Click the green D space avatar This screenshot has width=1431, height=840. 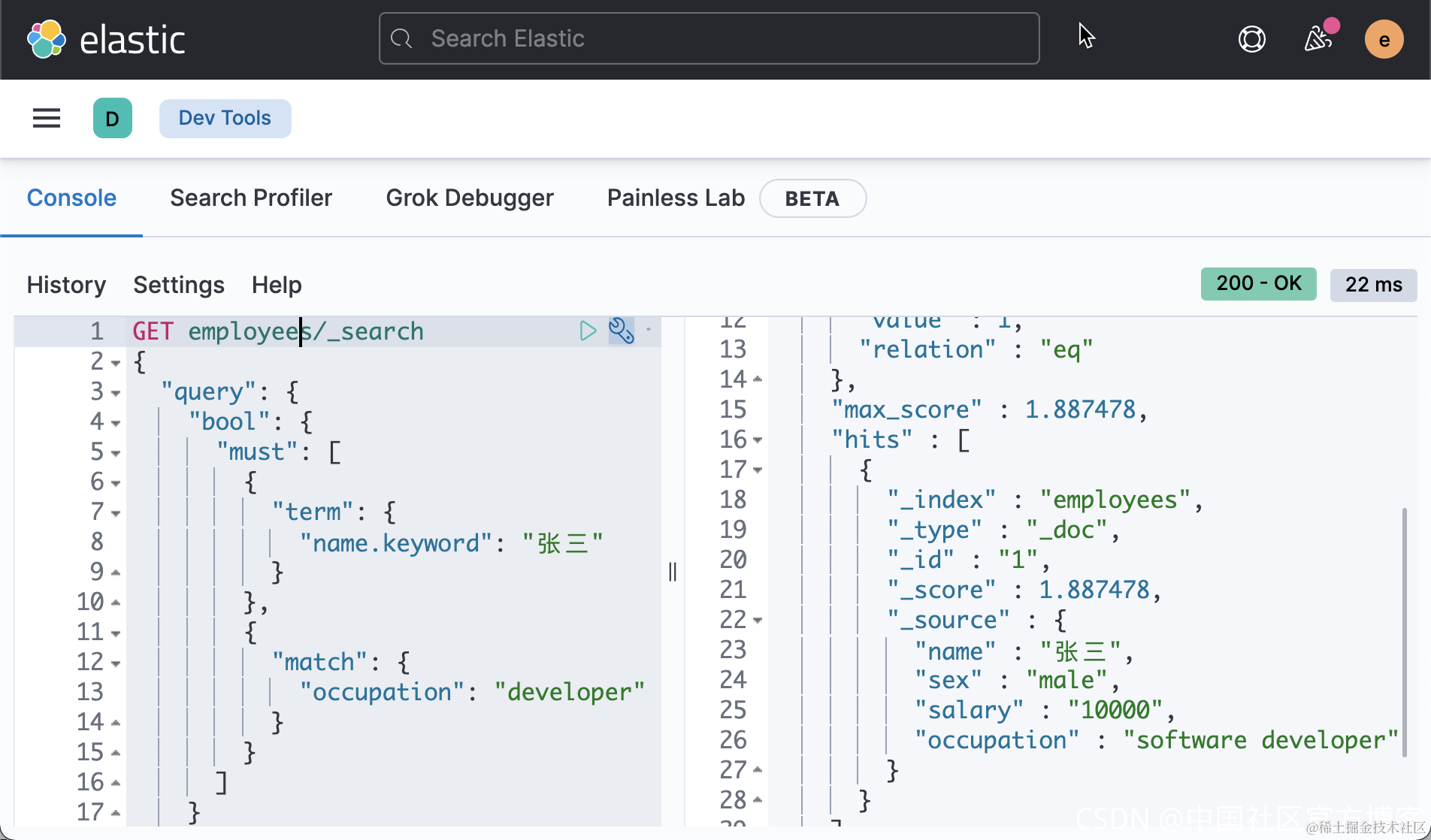113,118
